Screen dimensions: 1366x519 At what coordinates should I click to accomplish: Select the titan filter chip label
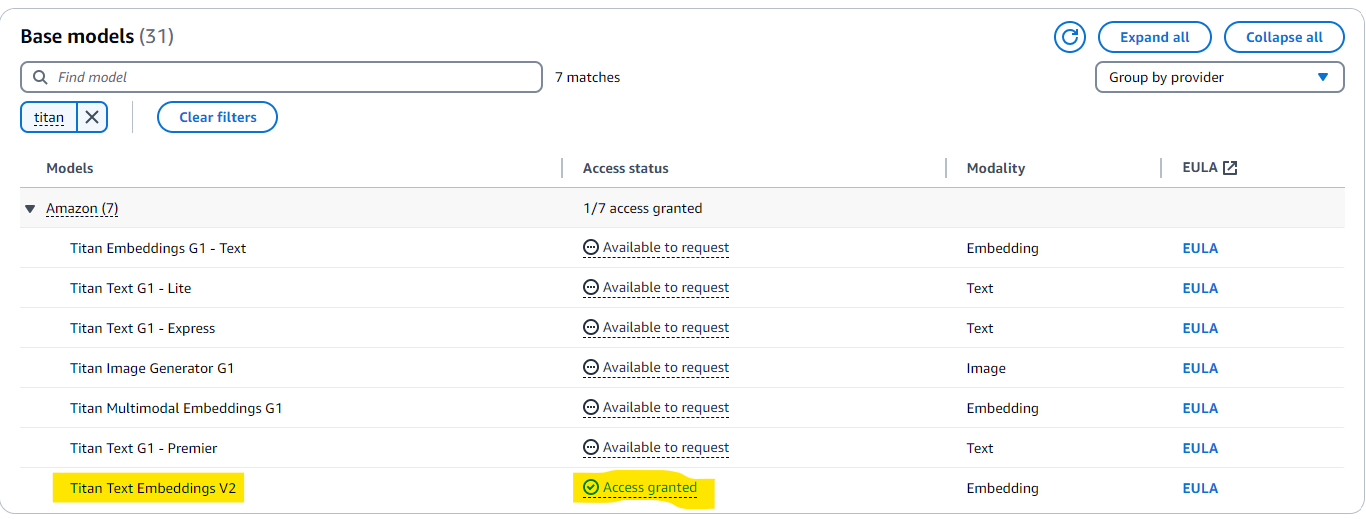pyautogui.click(x=49, y=117)
